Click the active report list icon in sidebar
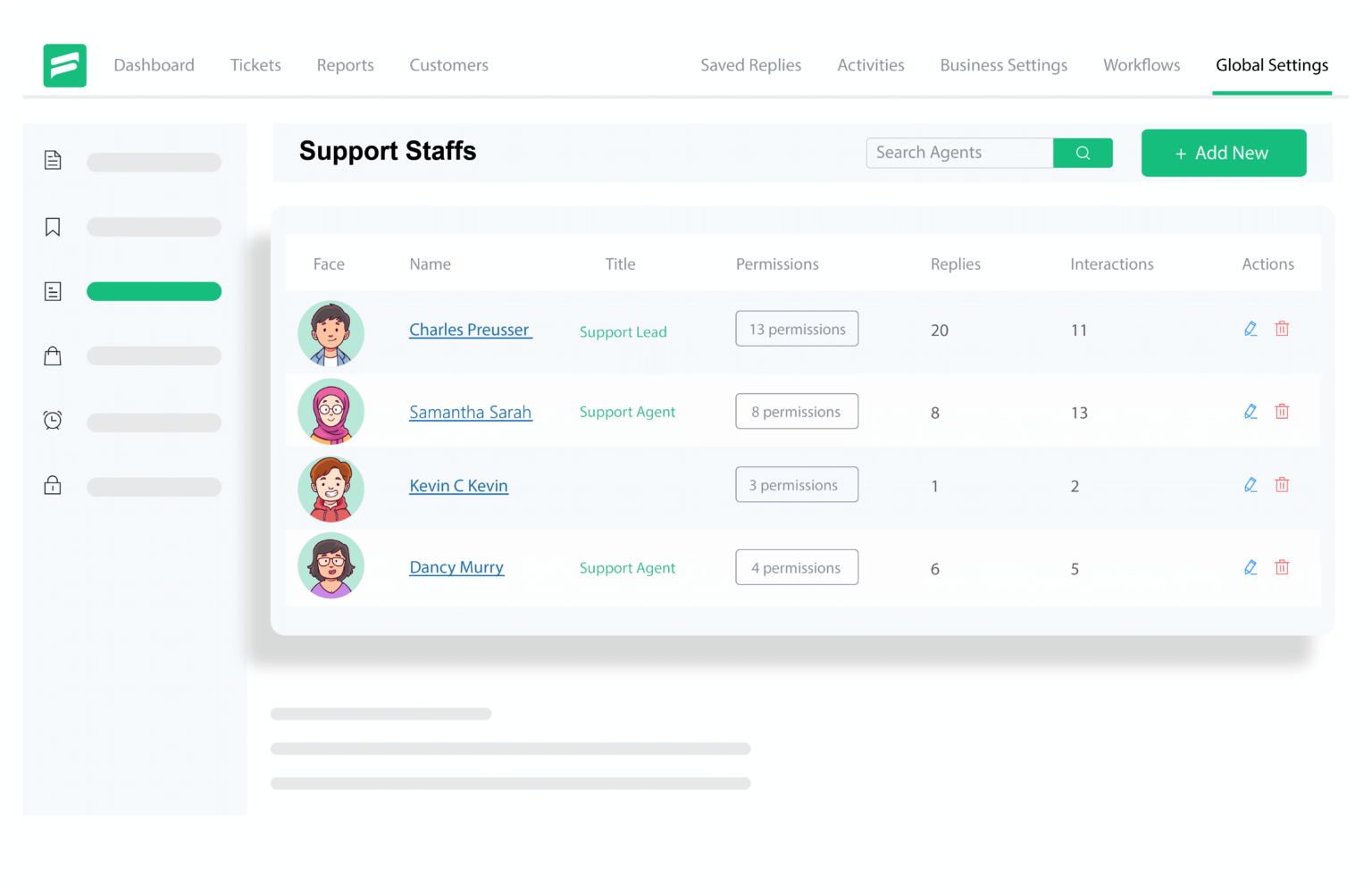 (x=53, y=291)
